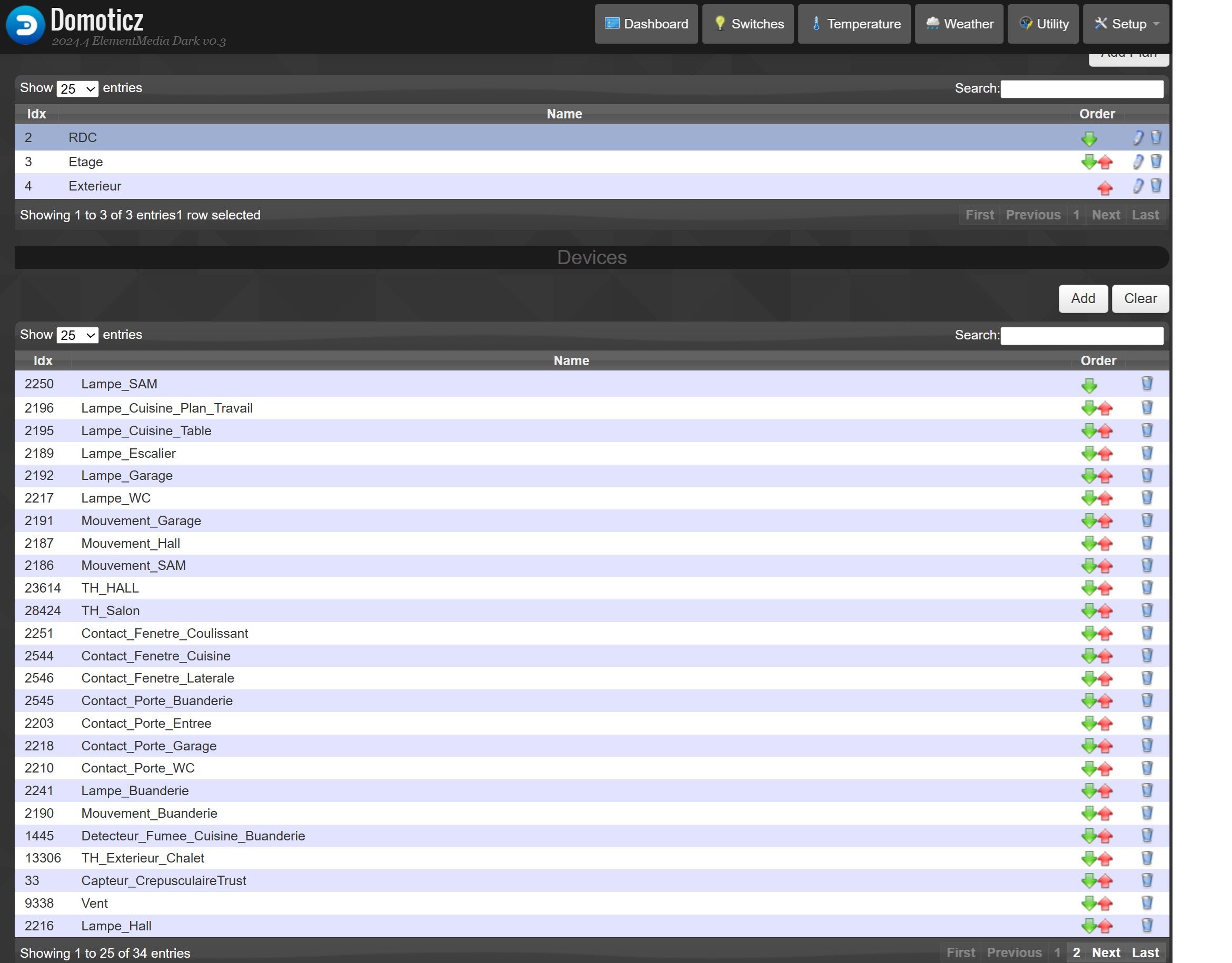This screenshot has width=1232, height=963.
Task: Click Next in devices pagination
Action: [x=1106, y=953]
